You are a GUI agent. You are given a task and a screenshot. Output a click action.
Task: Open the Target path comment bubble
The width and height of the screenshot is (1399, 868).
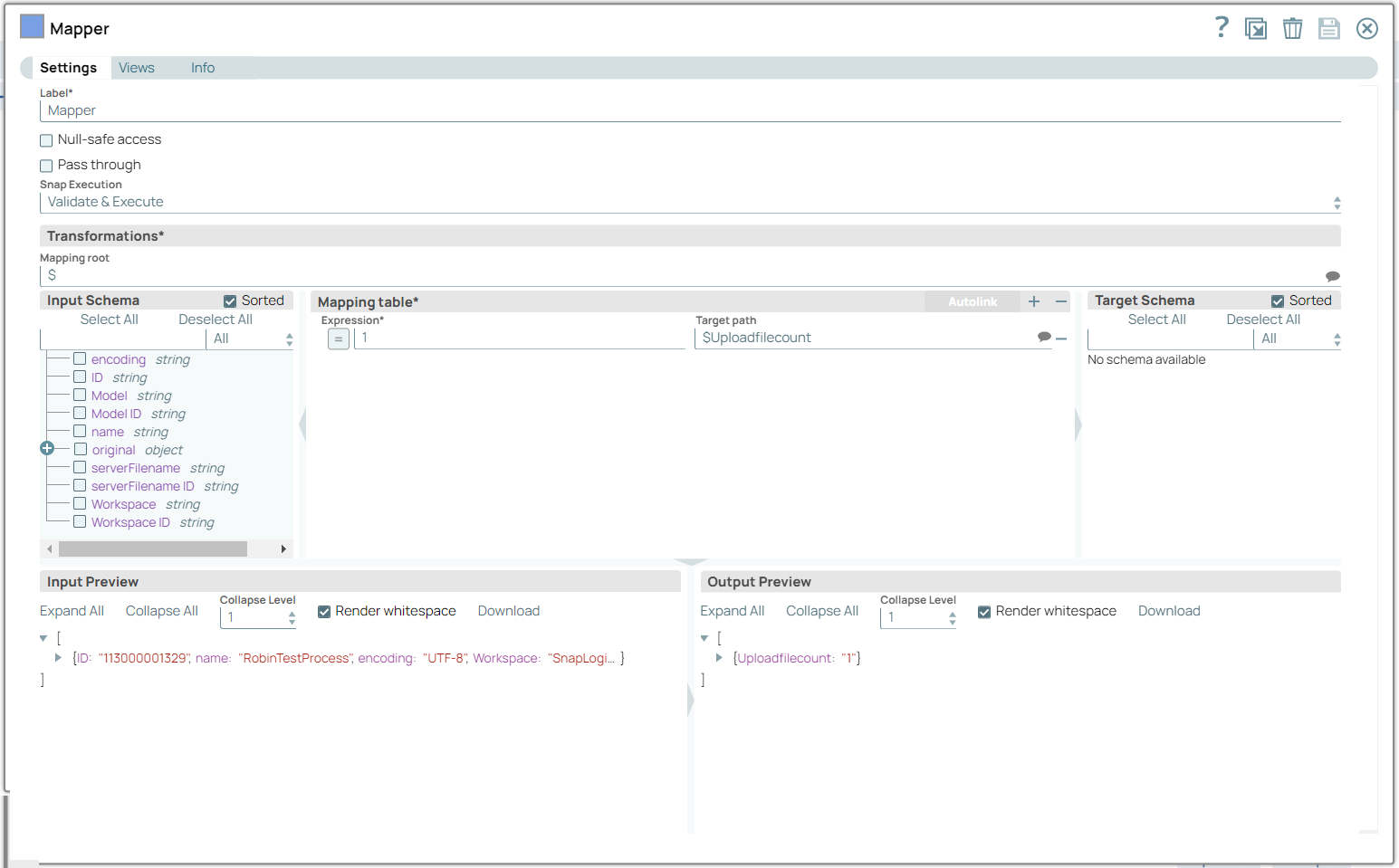point(1044,336)
